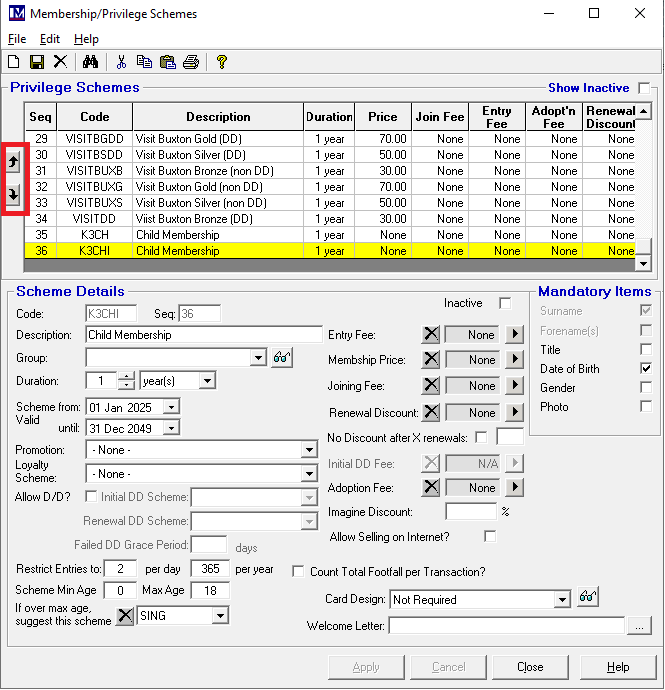Image resolution: width=665 pixels, height=690 pixels.
Task: Tick the Allow D/D checkbox
Action: tap(91, 496)
